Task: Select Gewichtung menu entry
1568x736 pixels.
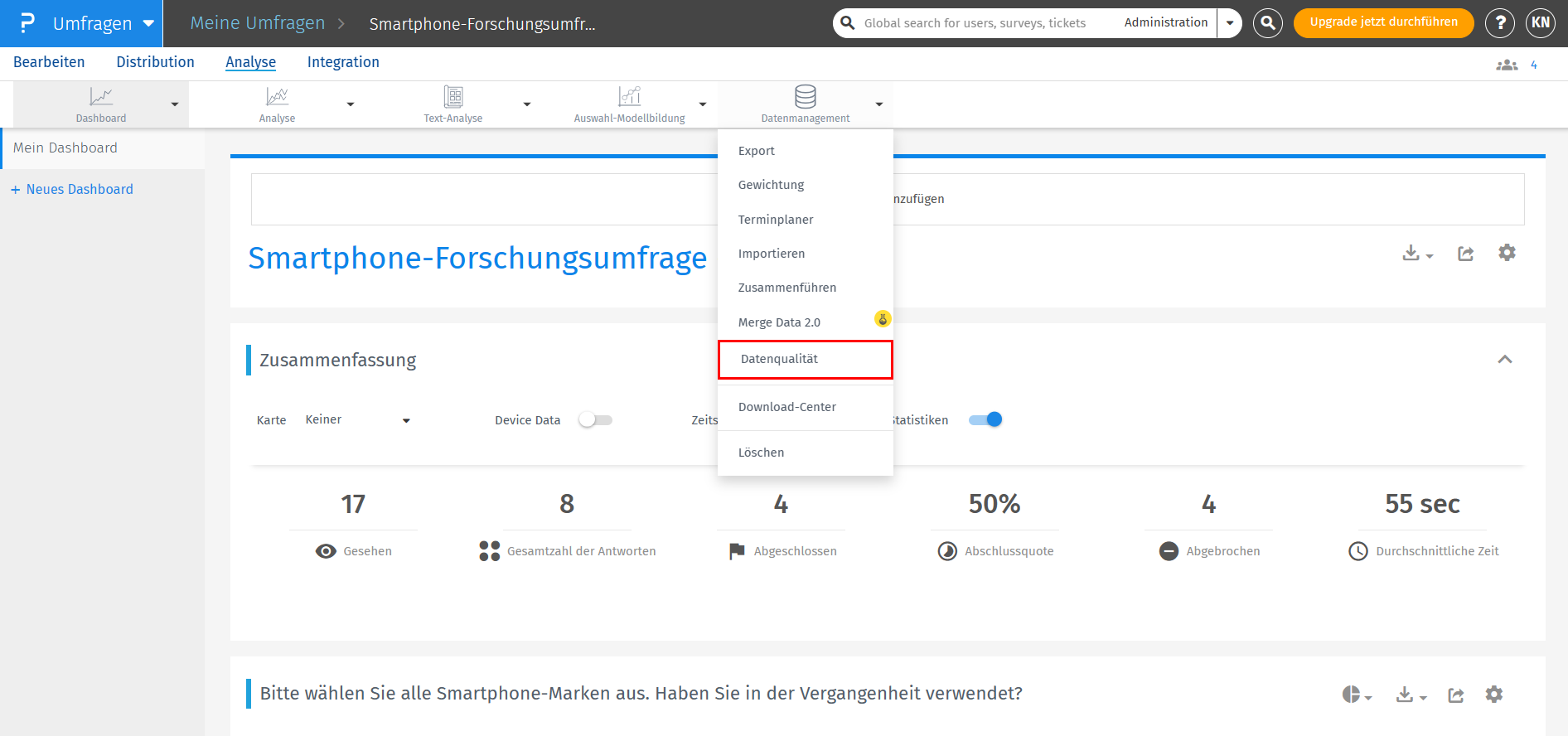Action: point(806,185)
